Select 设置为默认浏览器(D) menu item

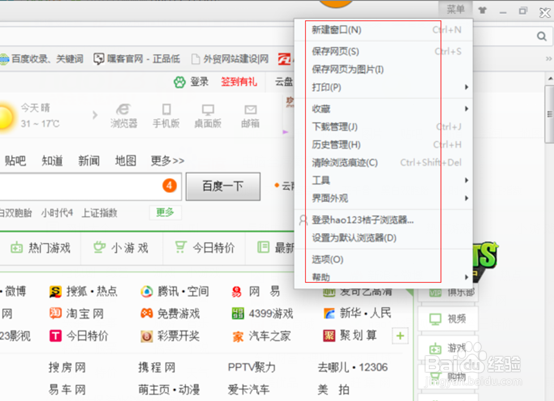(384, 238)
